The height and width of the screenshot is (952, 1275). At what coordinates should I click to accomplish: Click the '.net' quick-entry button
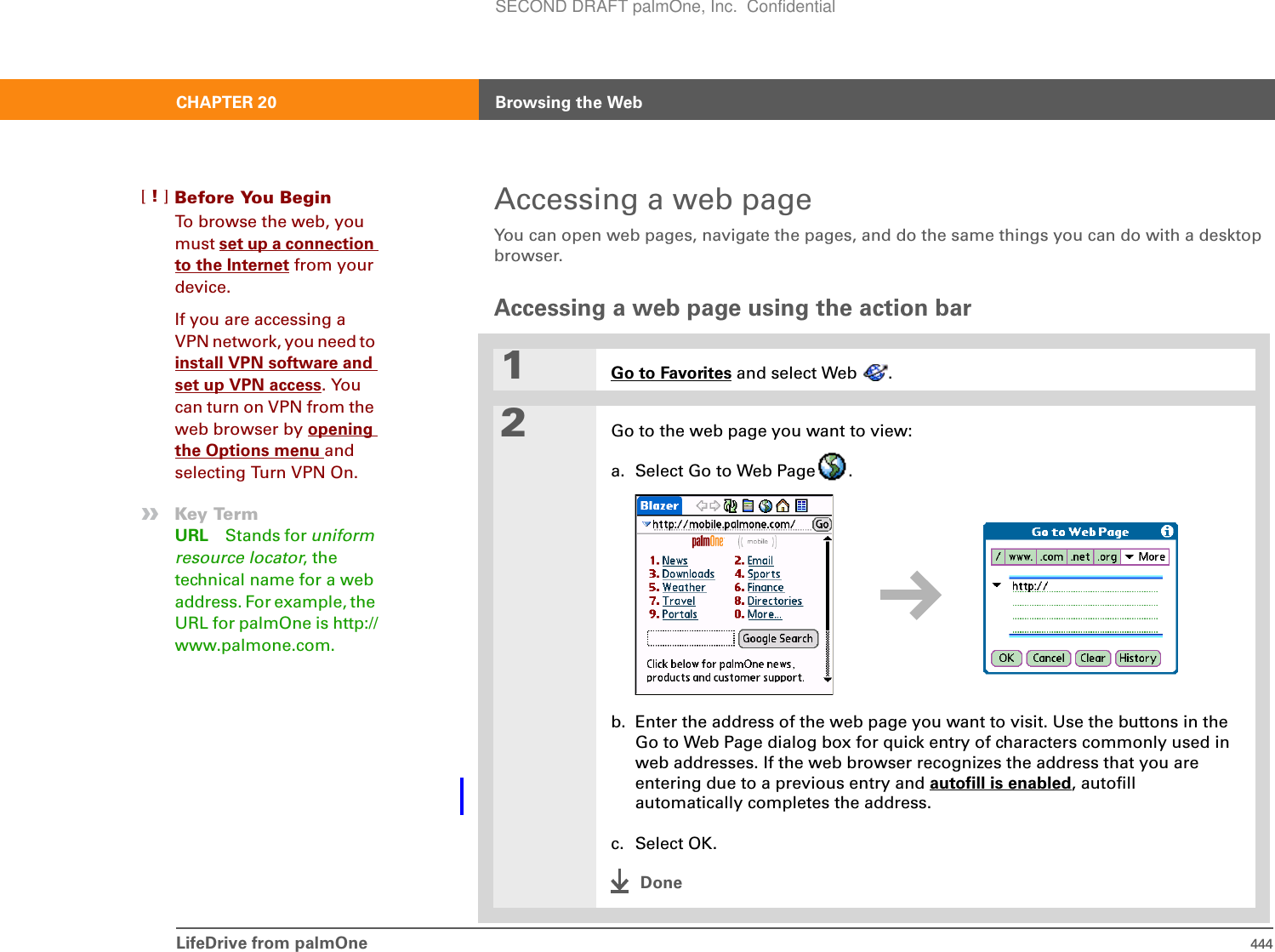click(1080, 556)
